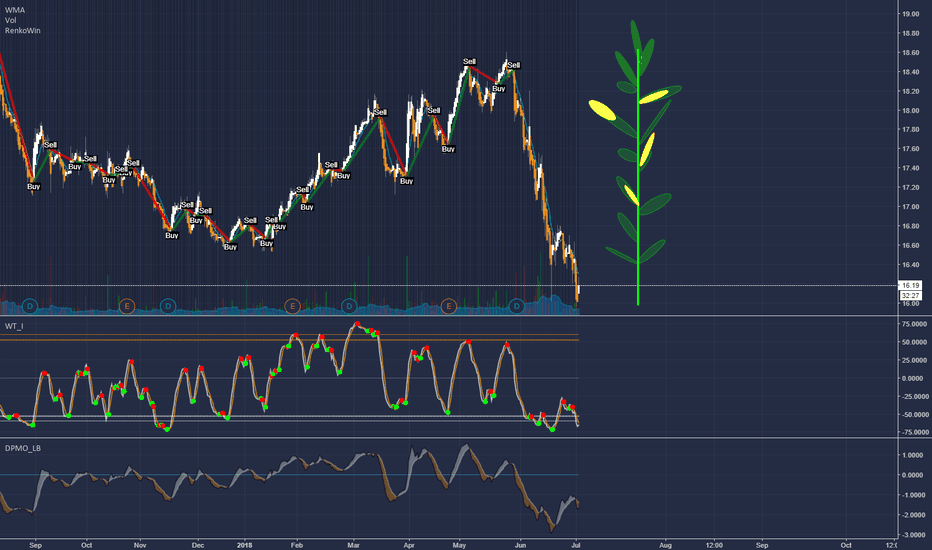The width and height of the screenshot is (932, 550).
Task: Click the 17.40 price axis value
Action: (911, 168)
